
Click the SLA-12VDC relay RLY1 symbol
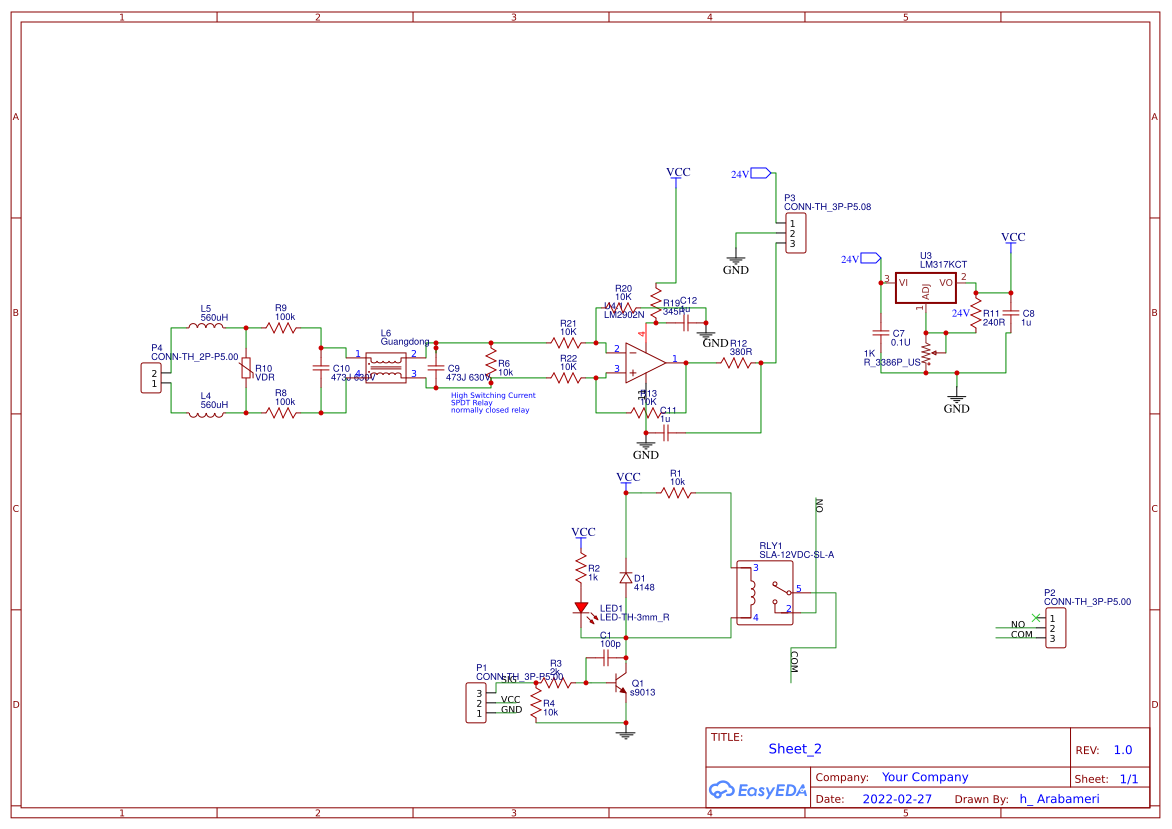coord(765,595)
